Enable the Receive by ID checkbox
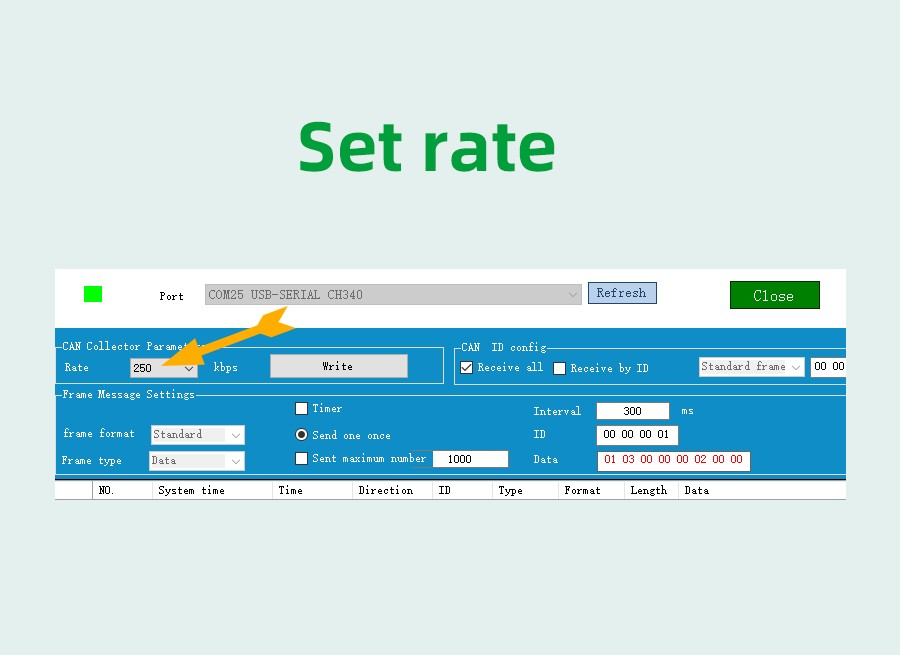This screenshot has width=900, height=655. pos(560,368)
